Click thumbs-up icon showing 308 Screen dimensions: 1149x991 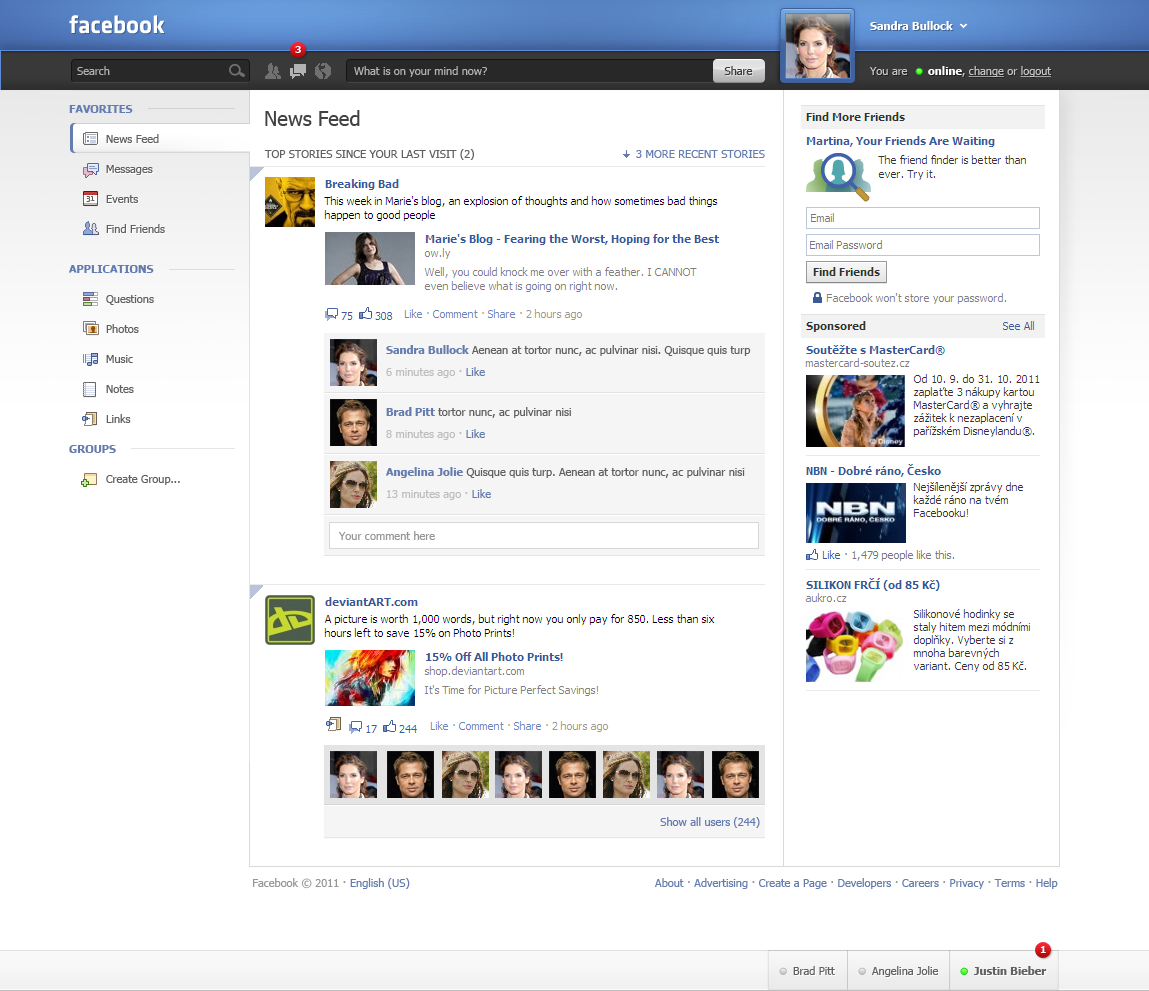point(366,314)
